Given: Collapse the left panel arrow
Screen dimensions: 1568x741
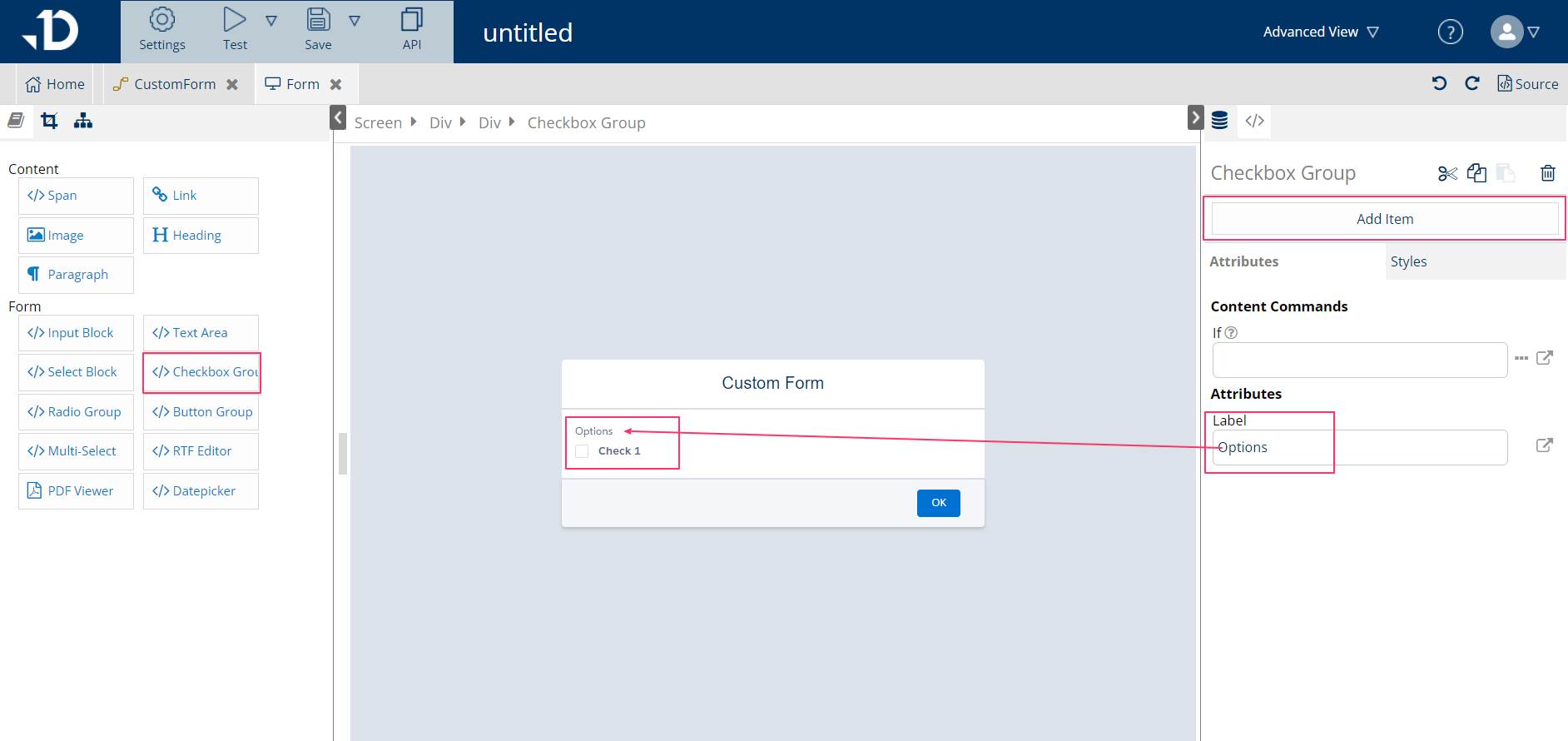Looking at the screenshot, I should [x=338, y=117].
